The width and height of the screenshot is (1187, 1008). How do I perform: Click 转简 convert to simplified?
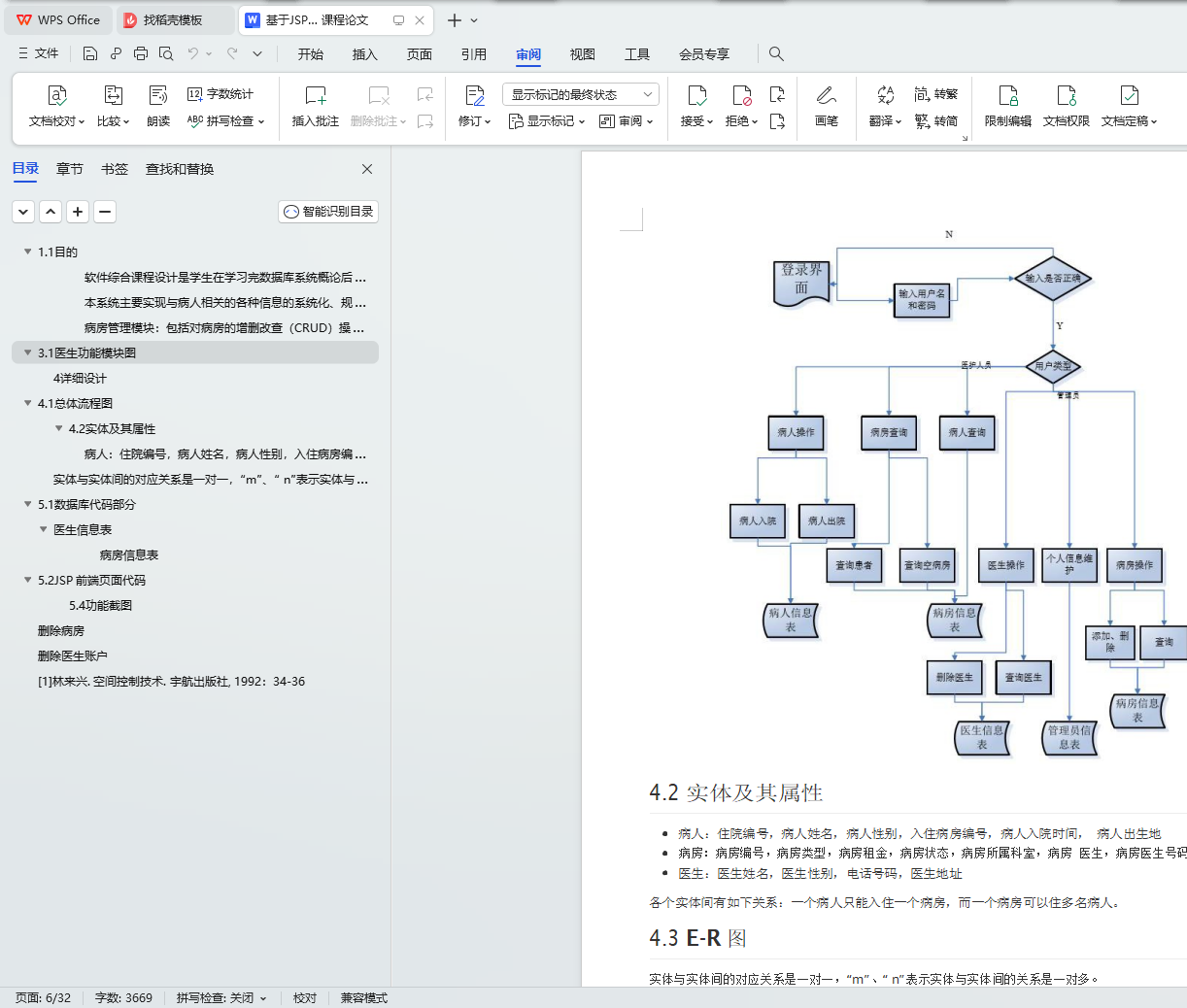(936, 121)
